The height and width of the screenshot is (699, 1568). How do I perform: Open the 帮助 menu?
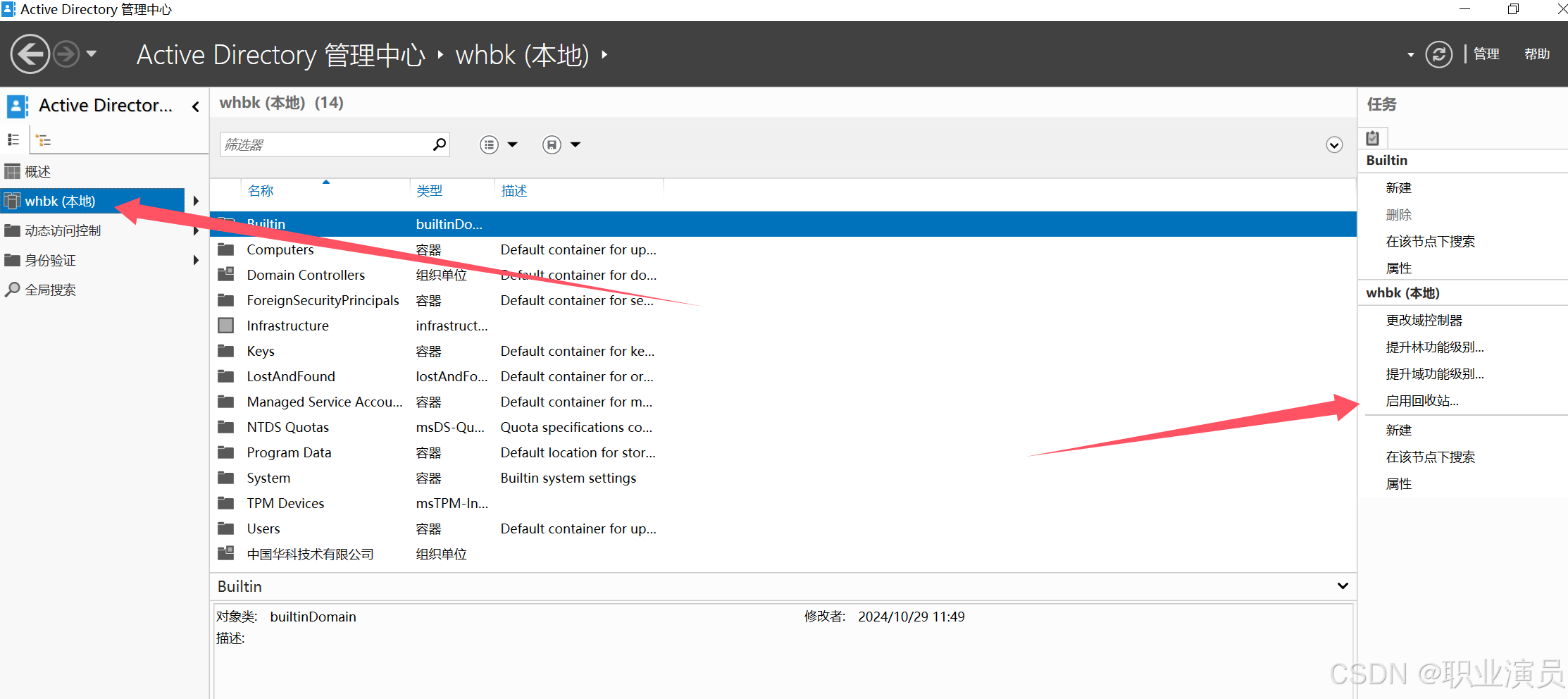(x=1537, y=54)
